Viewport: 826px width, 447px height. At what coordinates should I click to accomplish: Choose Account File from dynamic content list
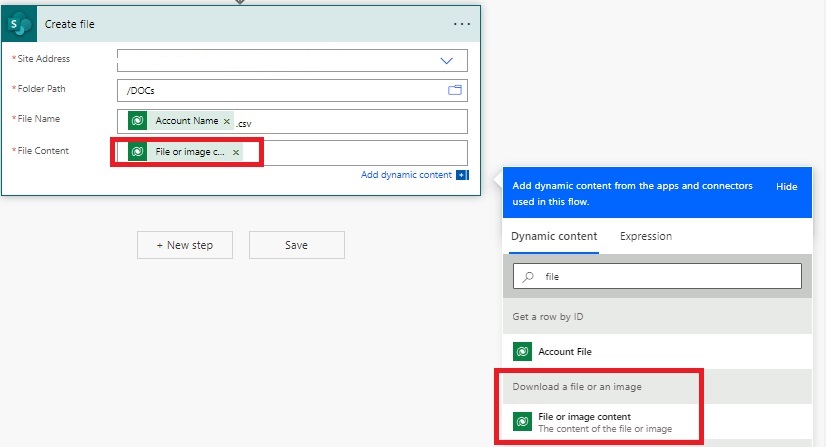(x=572, y=352)
